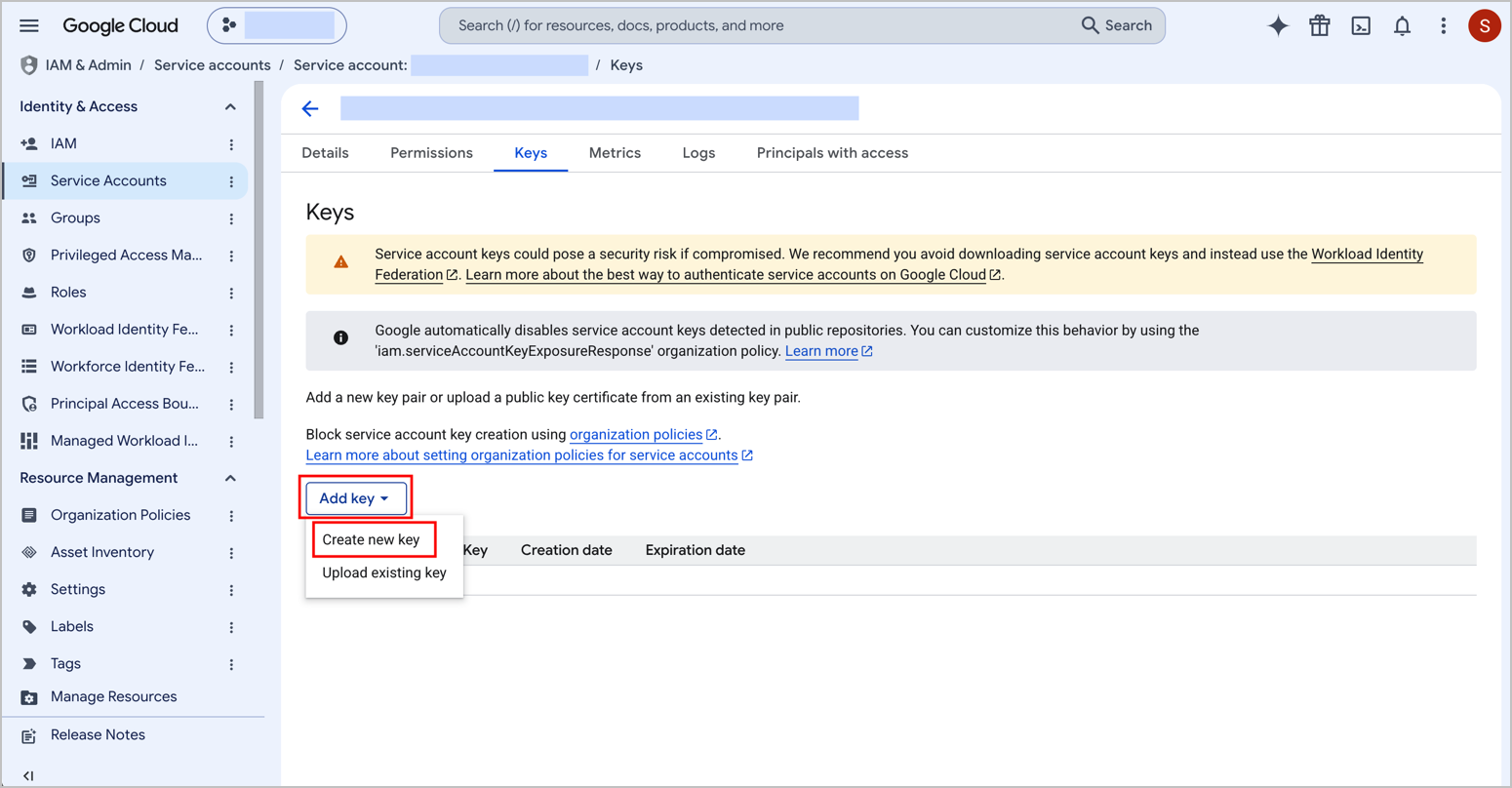1512x788 pixels.
Task: Open the three-dot menu beside Organization Policies
Action: (x=231, y=516)
